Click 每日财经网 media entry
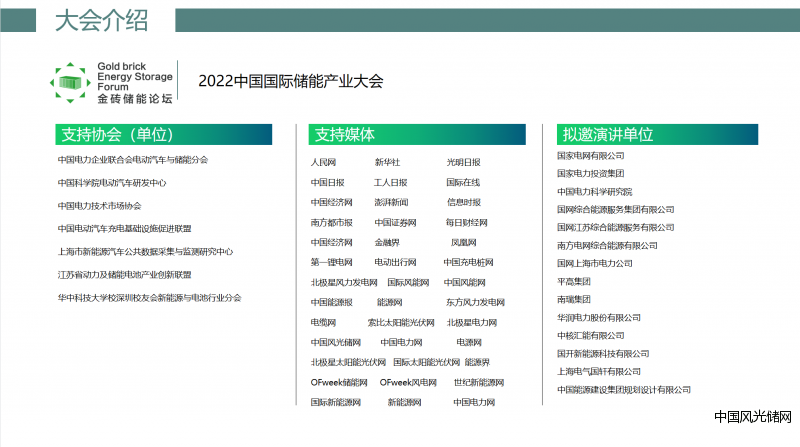Viewport: 800px width, 447px height. (466, 222)
